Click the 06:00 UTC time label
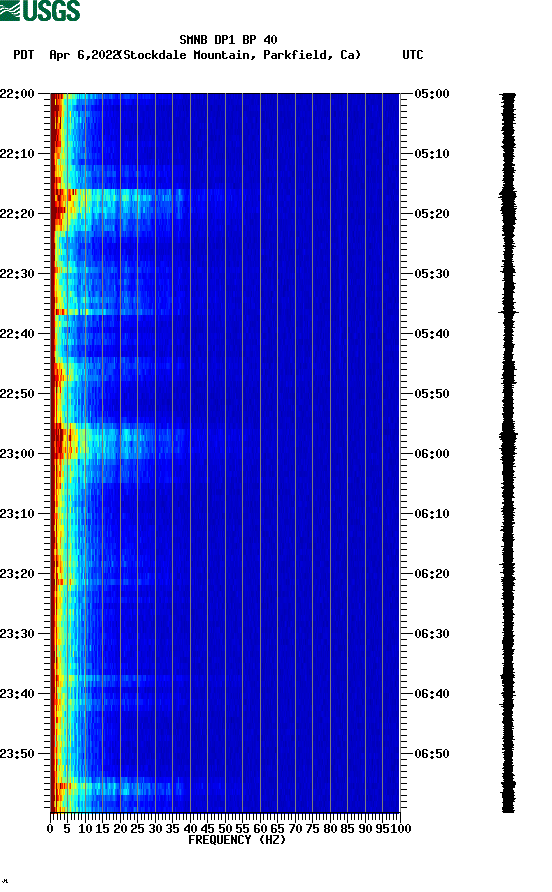The height and width of the screenshot is (892, 552). (432, 454)
